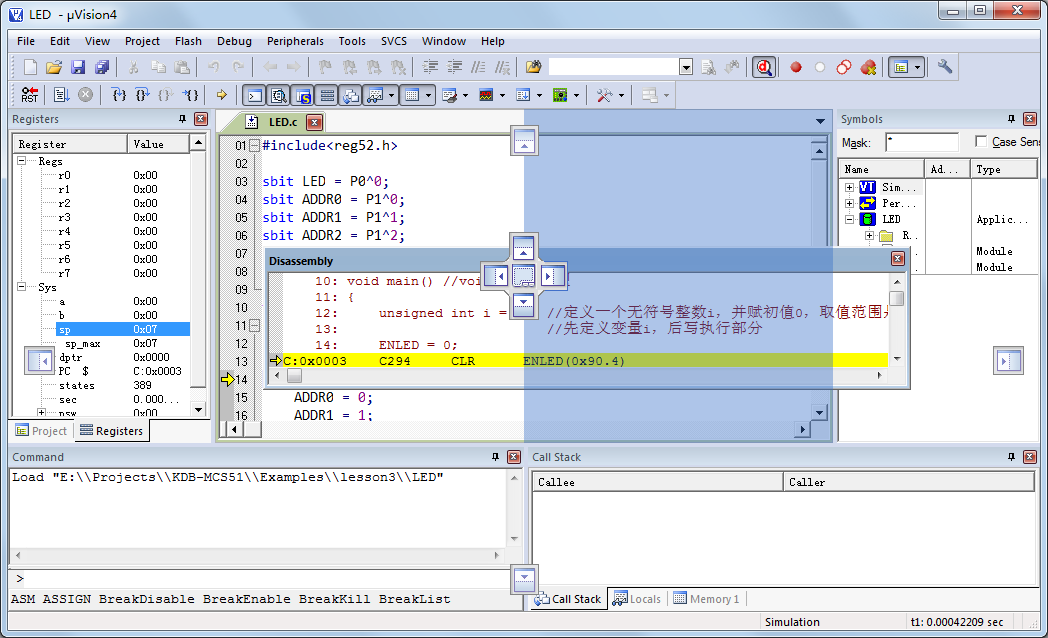Click the Step Into braces icon
This screenshot has width=1048, height=638.
tap(119, 95)
